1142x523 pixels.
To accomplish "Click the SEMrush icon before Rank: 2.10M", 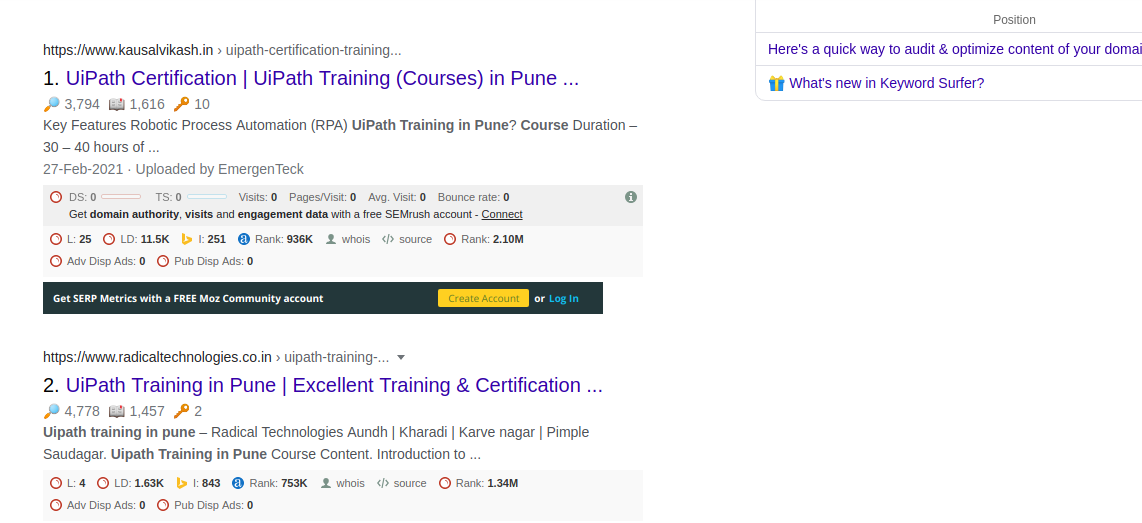I will (450, 239).
